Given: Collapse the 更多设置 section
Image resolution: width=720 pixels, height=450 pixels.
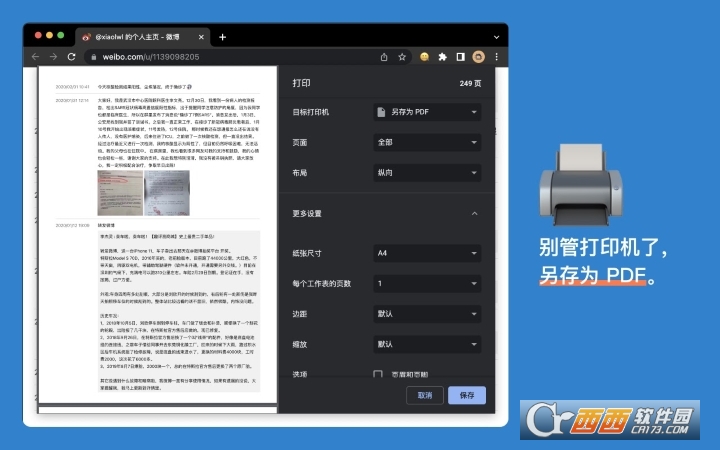Looking at the screenshot, I should point(474,214).
